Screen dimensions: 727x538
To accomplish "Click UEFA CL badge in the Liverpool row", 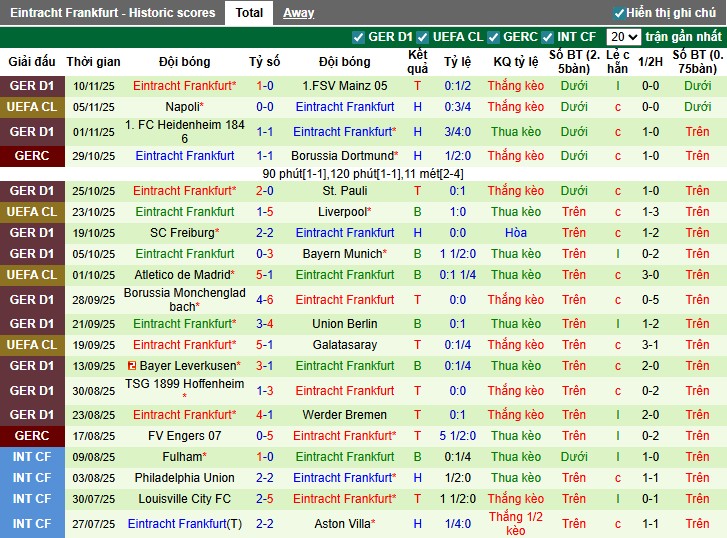I will coord(32,212).
